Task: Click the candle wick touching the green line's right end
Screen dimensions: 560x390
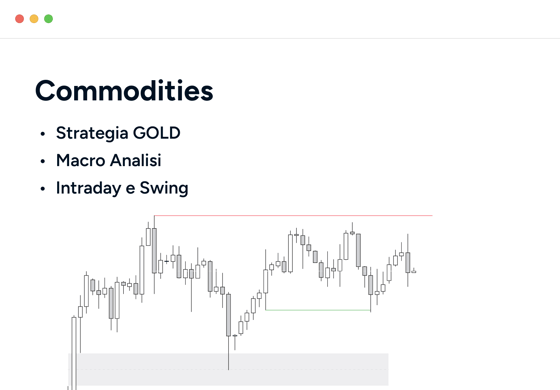Action: tap(370, 289)
